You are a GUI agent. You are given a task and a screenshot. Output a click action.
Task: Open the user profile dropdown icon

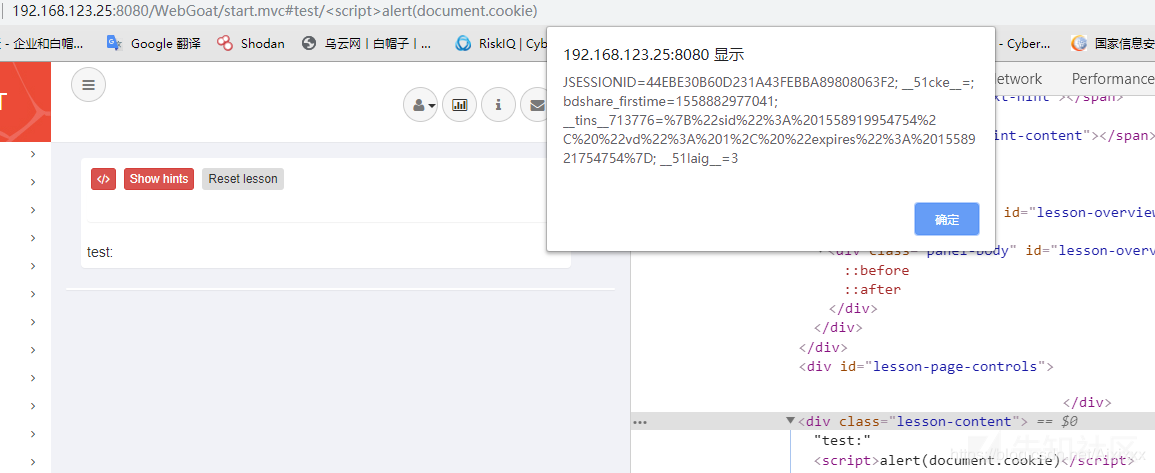click(421, 105)
